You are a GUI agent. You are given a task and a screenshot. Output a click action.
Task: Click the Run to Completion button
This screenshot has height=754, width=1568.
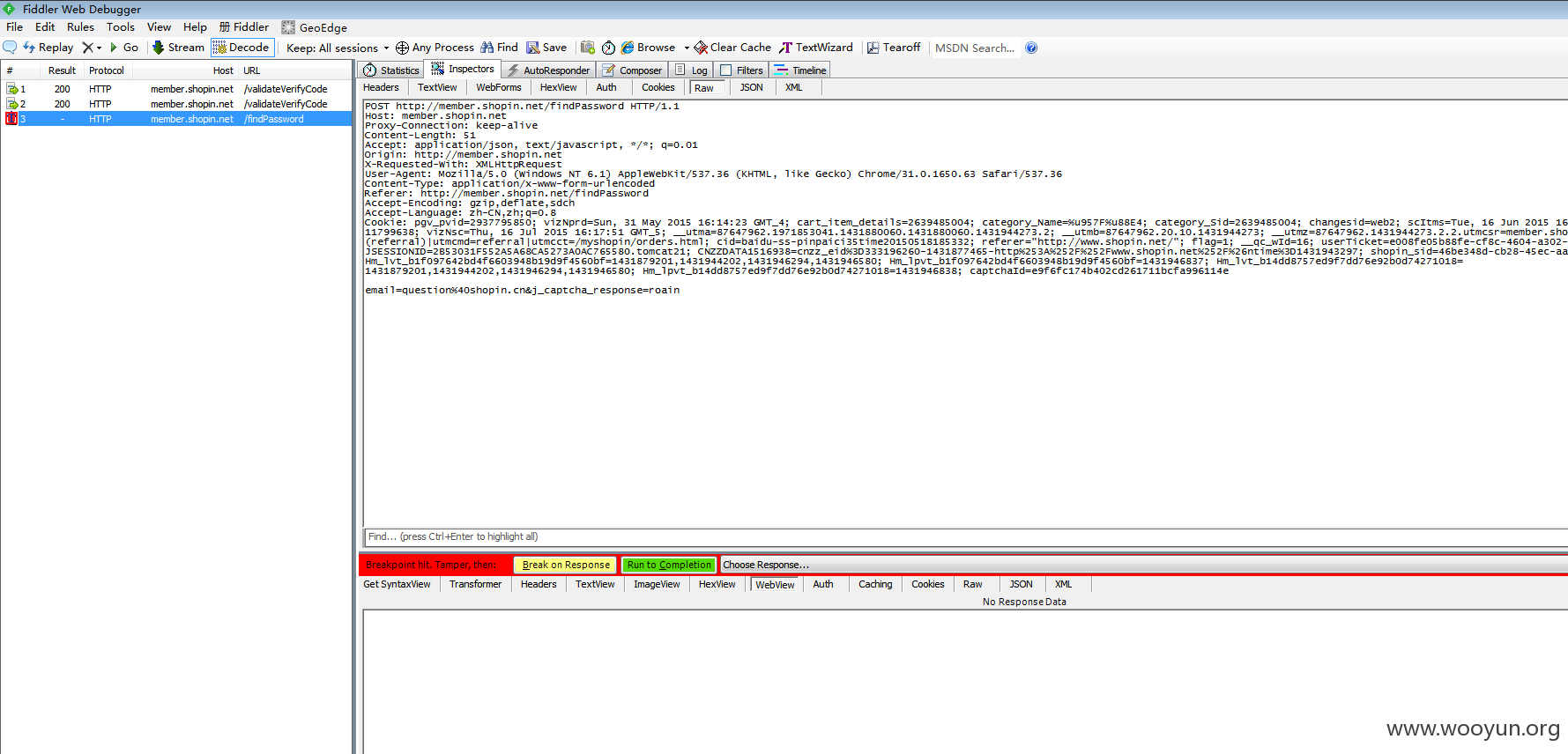click(669, 565)
